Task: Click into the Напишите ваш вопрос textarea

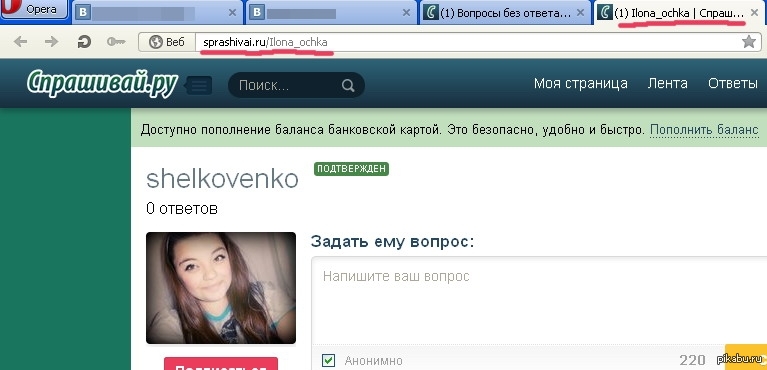Action: pos(538,300)
